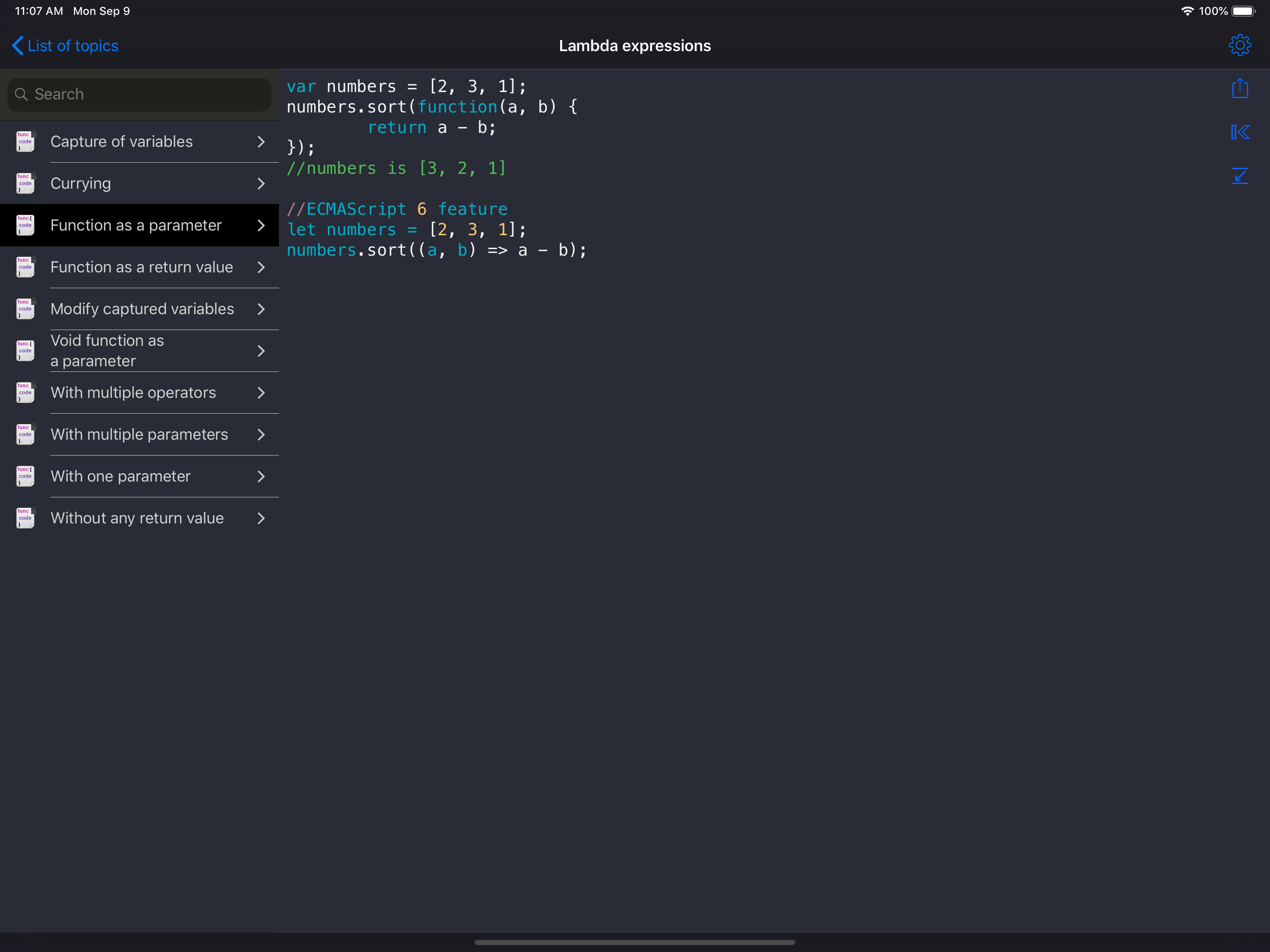
Task: Open settings gear icon
Action: pos(1240,46)
